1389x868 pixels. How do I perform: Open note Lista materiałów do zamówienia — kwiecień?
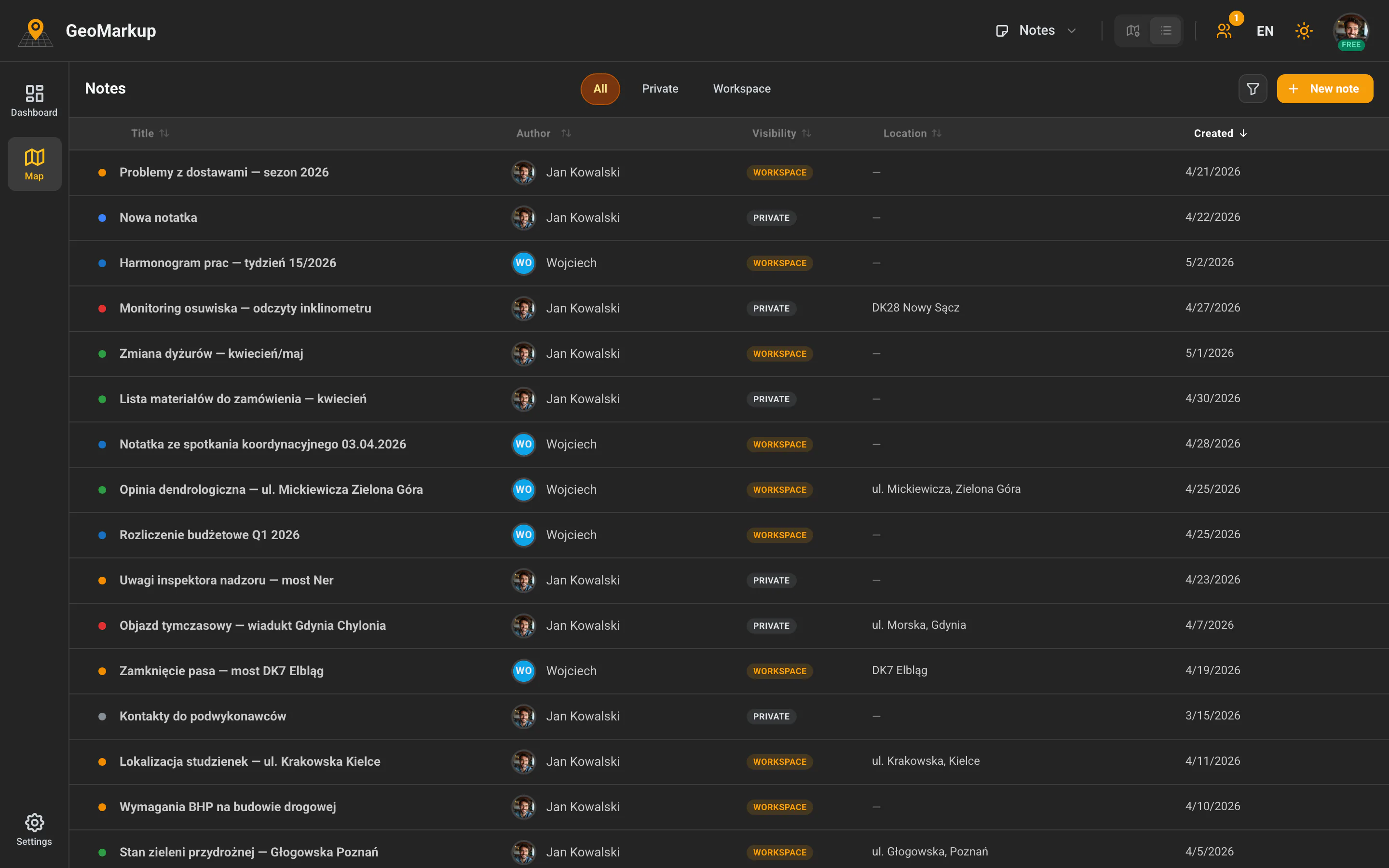point(243,399)
